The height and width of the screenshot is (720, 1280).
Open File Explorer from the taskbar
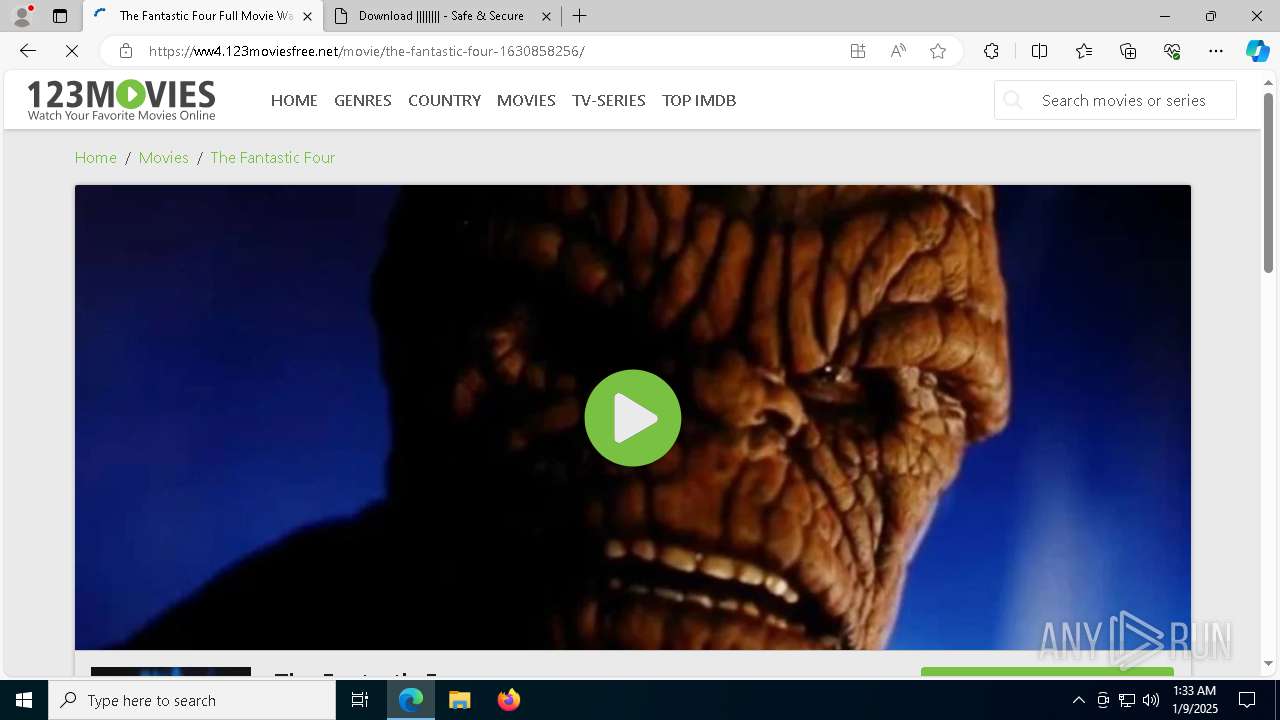click(x=460, y=700)
